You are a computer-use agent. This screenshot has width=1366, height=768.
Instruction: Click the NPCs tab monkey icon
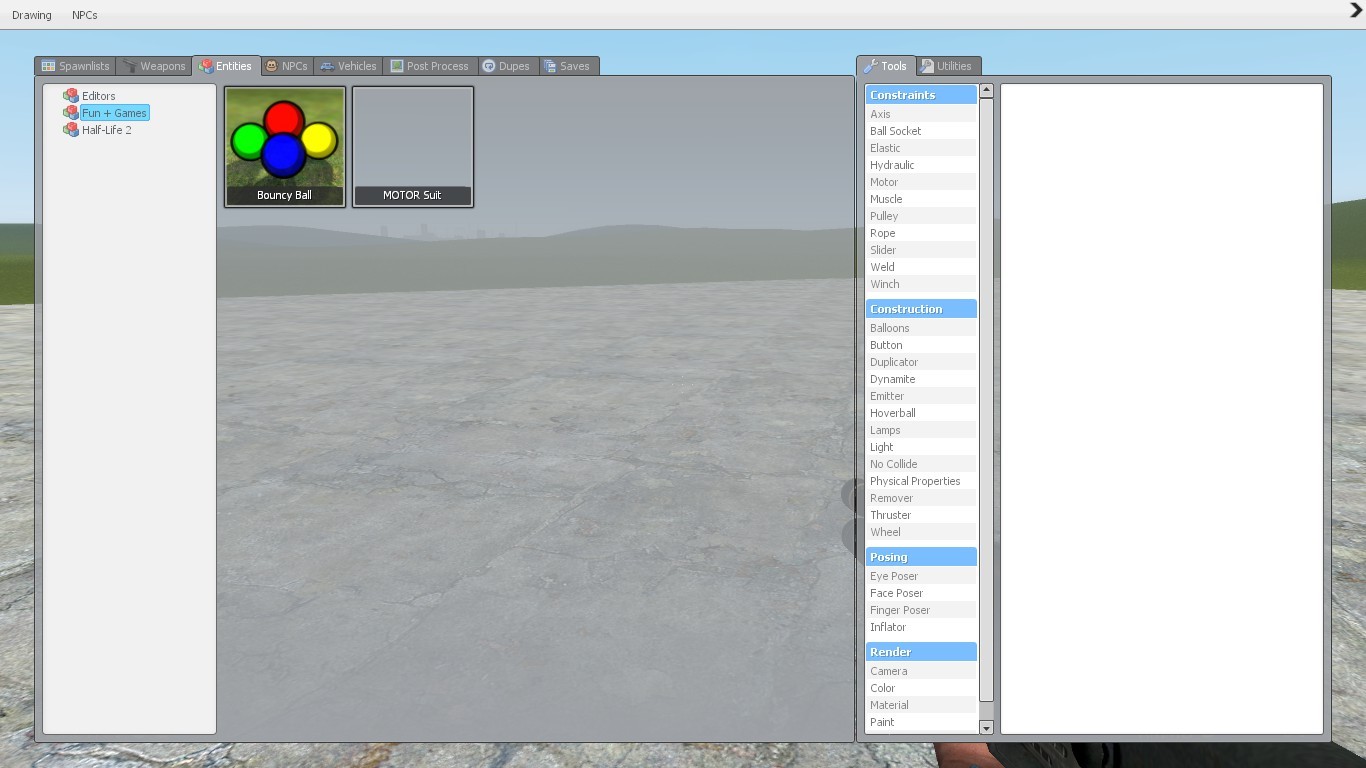coord(271,66)
